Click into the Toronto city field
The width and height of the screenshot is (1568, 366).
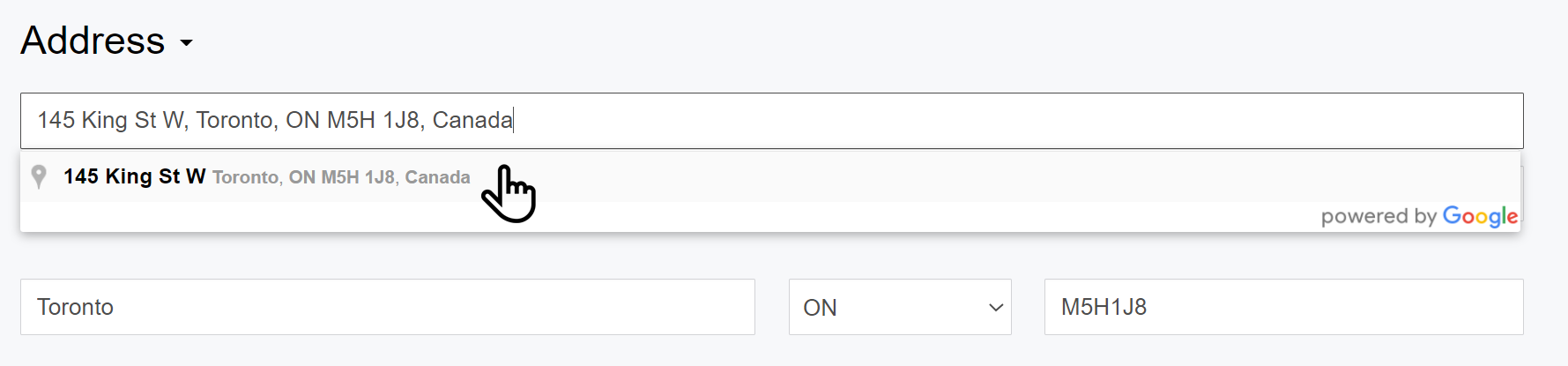tap(387, 307)
